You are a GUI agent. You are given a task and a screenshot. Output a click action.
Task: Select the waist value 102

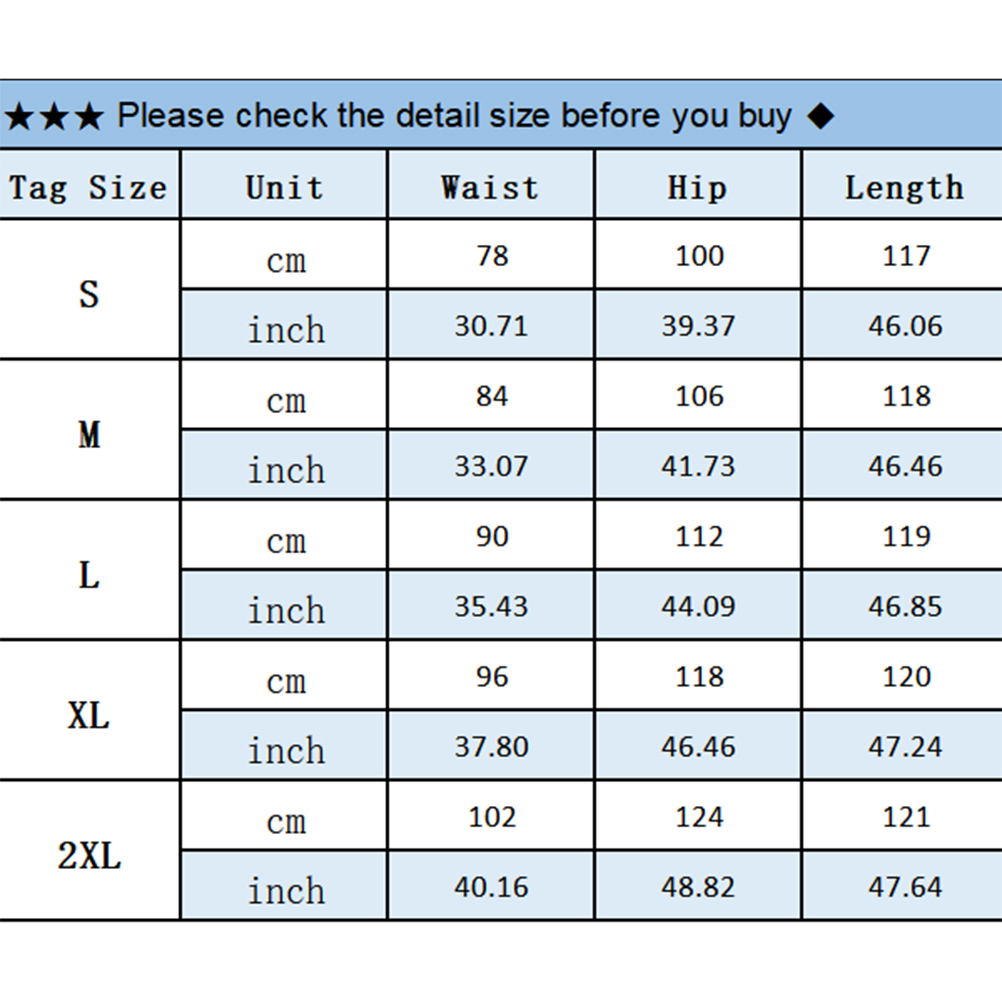(492, 817)
